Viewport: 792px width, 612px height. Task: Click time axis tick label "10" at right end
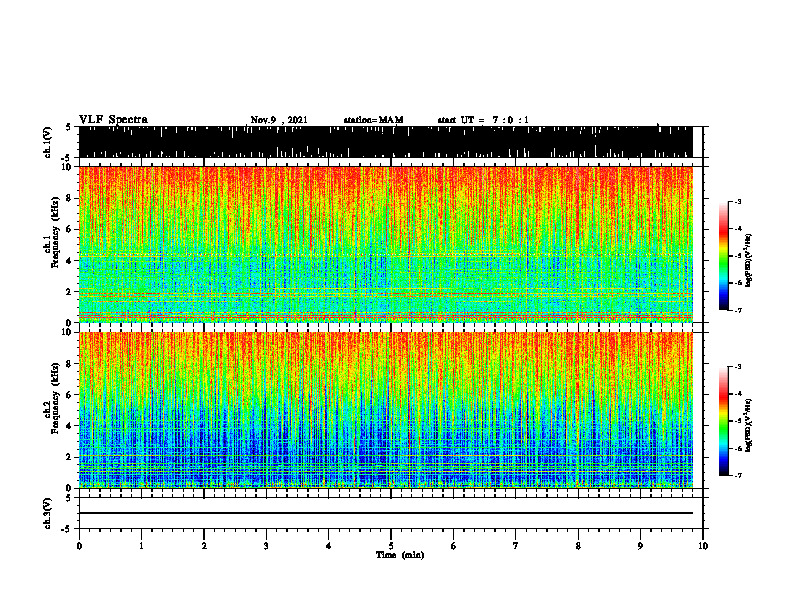[x=703, y=546]
